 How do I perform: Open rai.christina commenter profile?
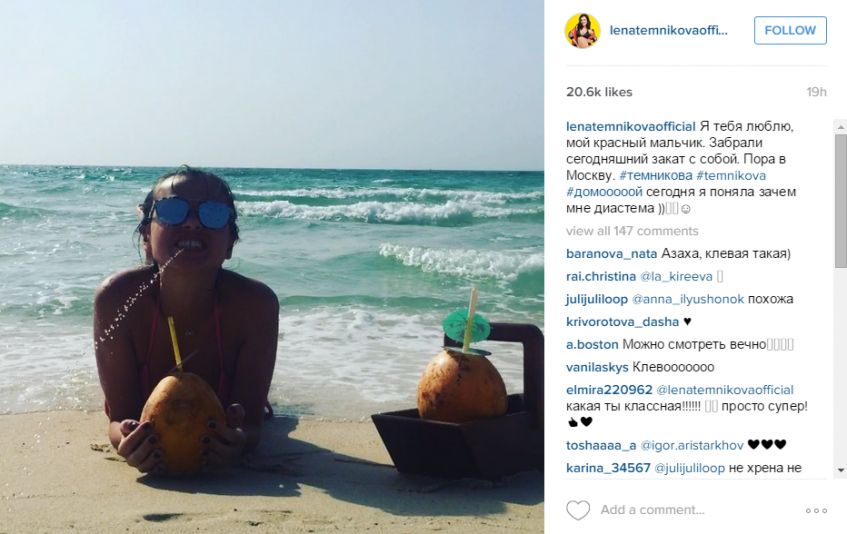(601, 276)
